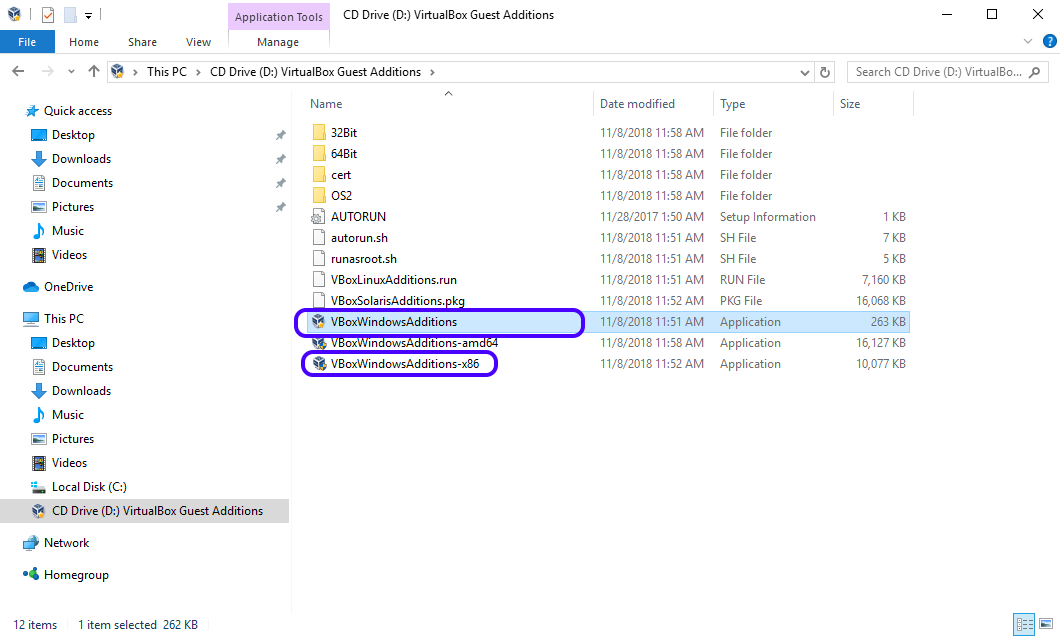Select the cert folder icon
The width and height of the screenshot is (1060, 636).
319,174
